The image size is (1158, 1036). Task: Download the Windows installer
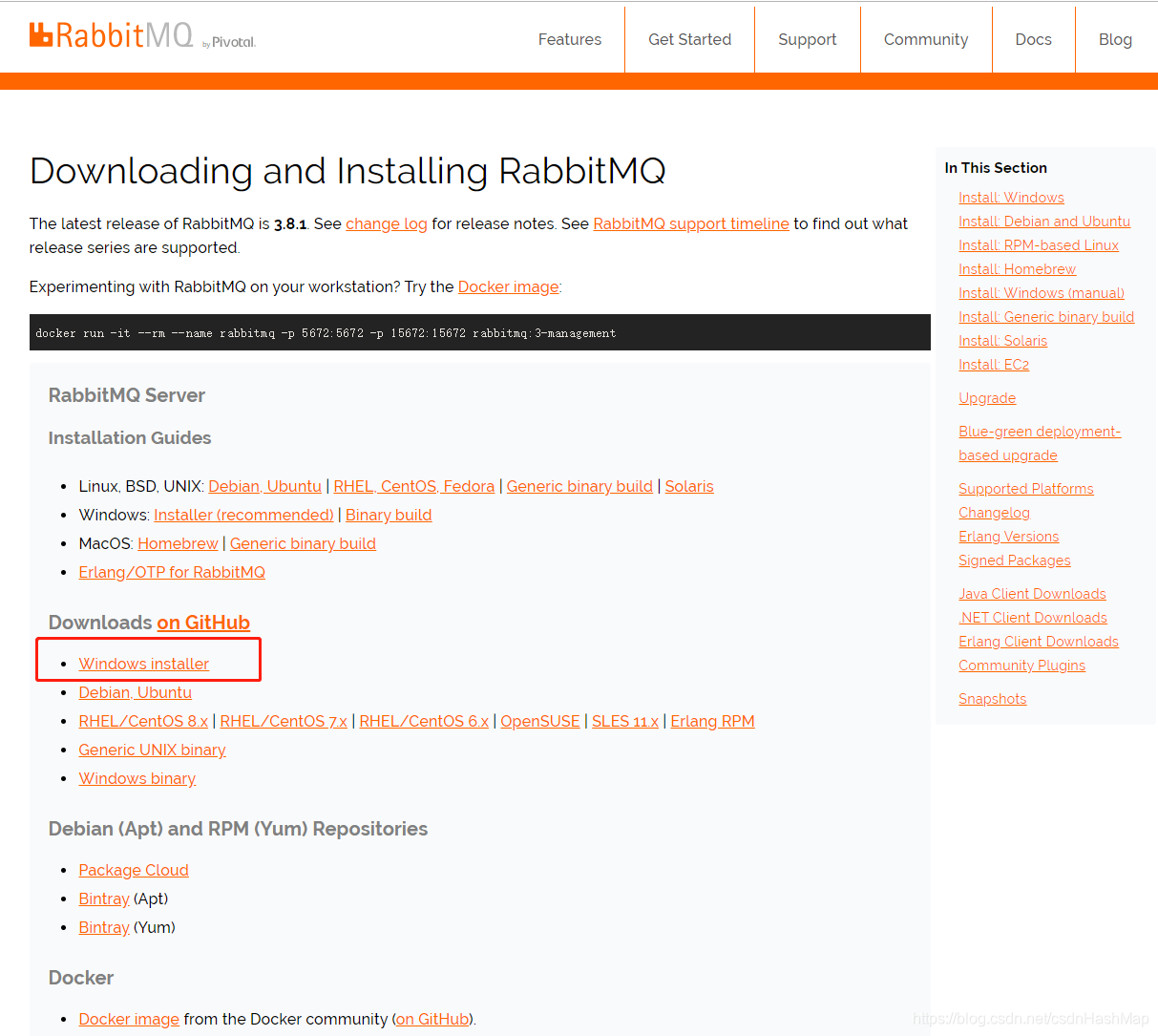(144, 664)
